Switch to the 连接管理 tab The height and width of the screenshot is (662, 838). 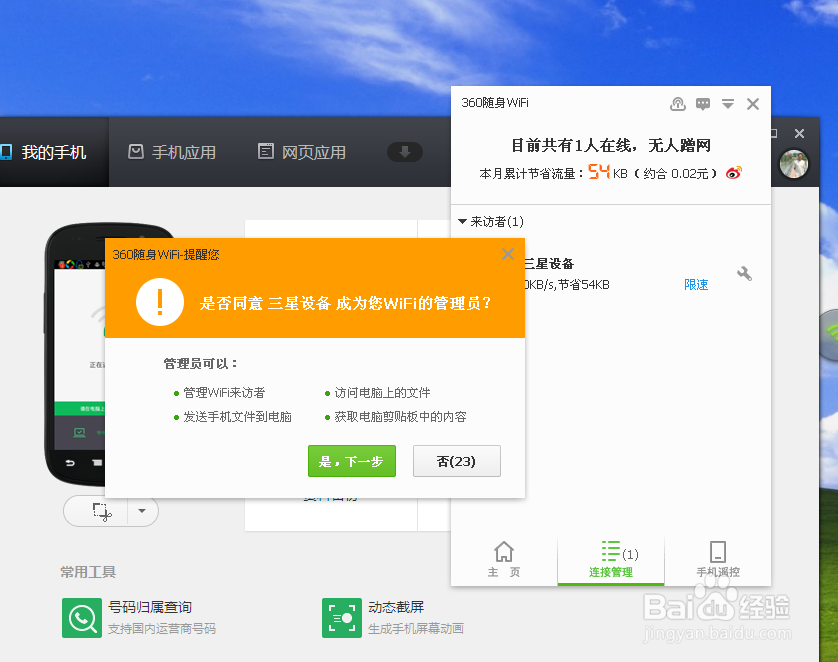pos(611,559)
